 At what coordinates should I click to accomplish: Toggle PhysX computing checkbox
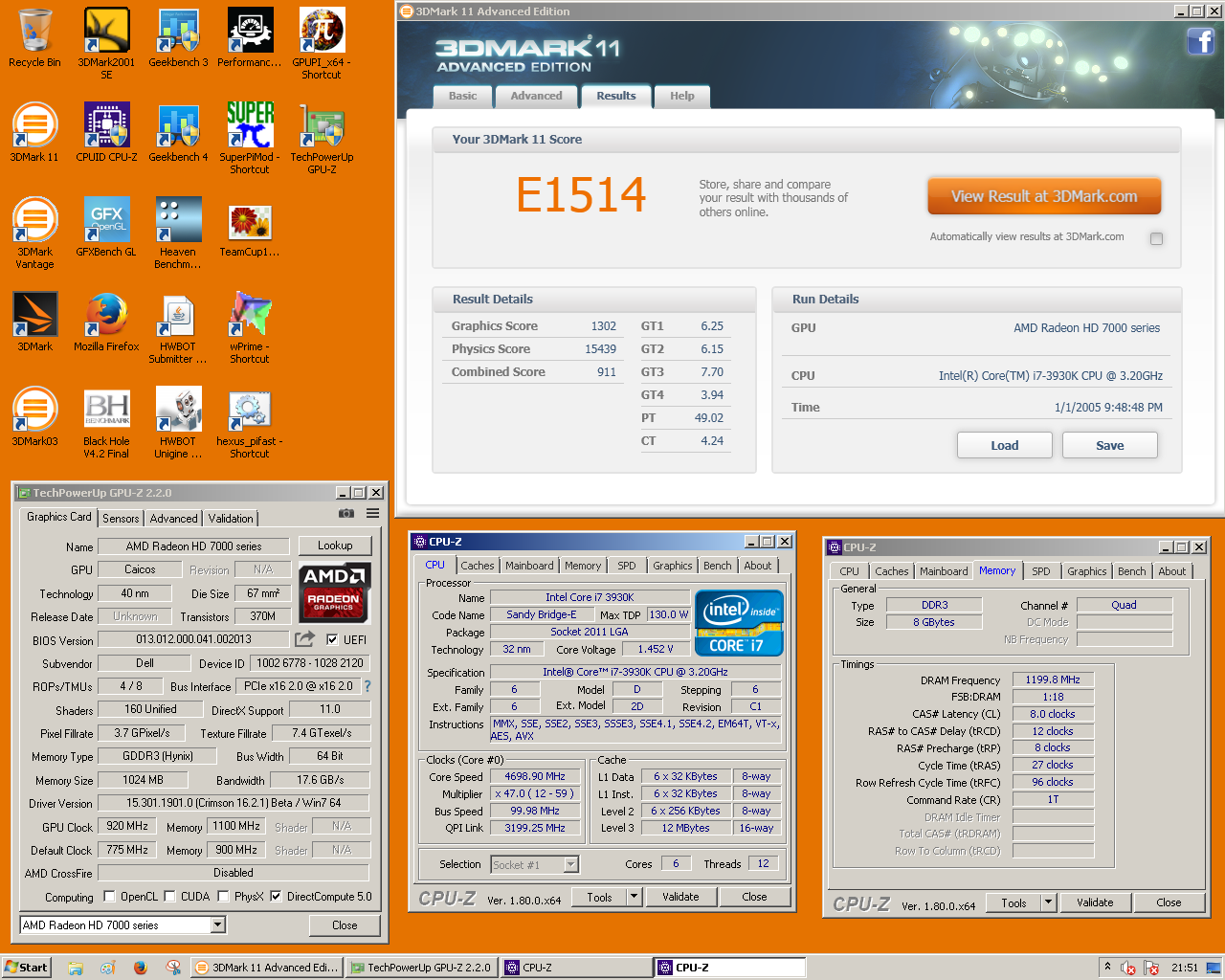223,897
